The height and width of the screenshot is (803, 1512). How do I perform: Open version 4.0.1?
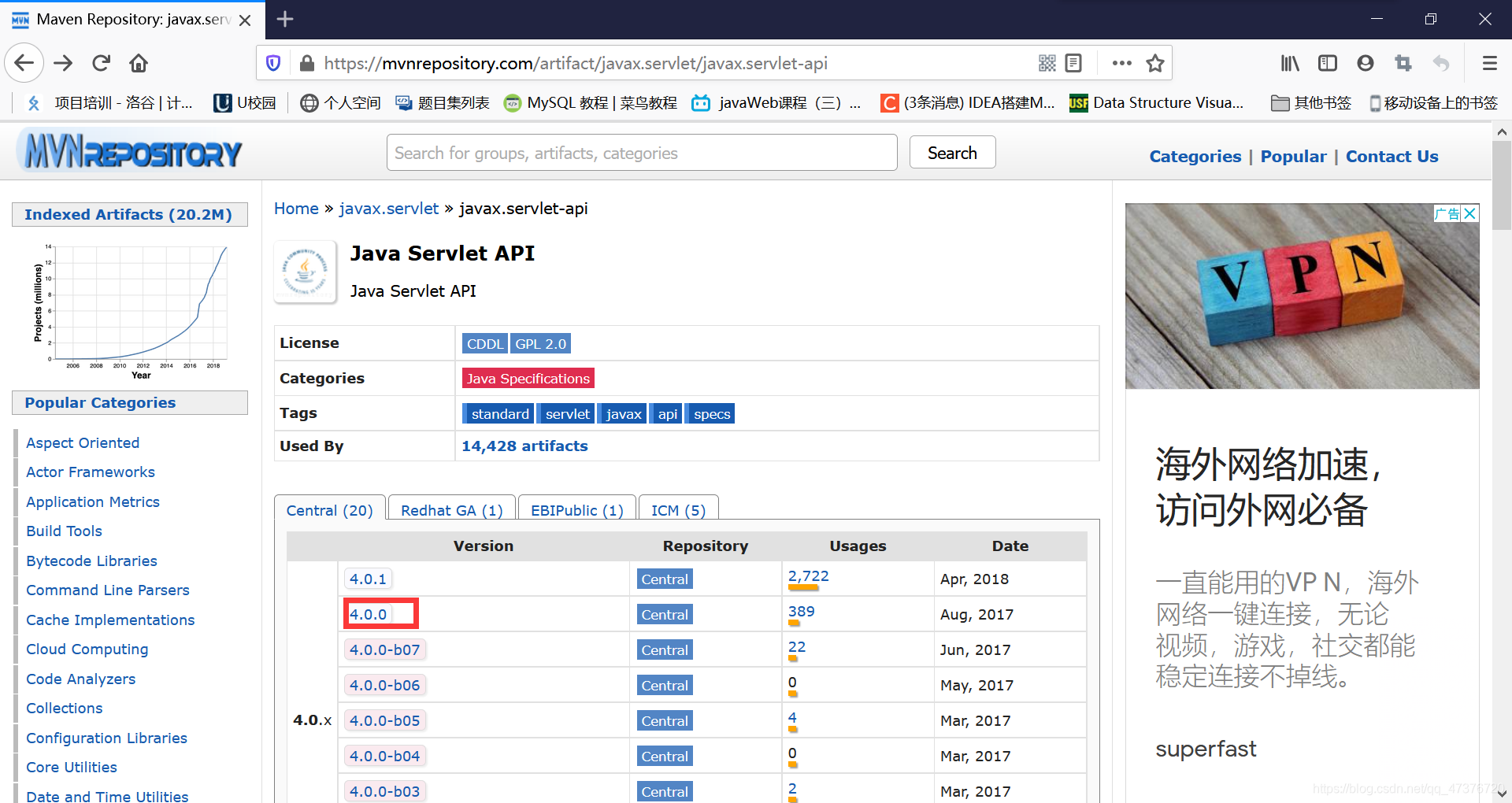[x=368, y=579]
